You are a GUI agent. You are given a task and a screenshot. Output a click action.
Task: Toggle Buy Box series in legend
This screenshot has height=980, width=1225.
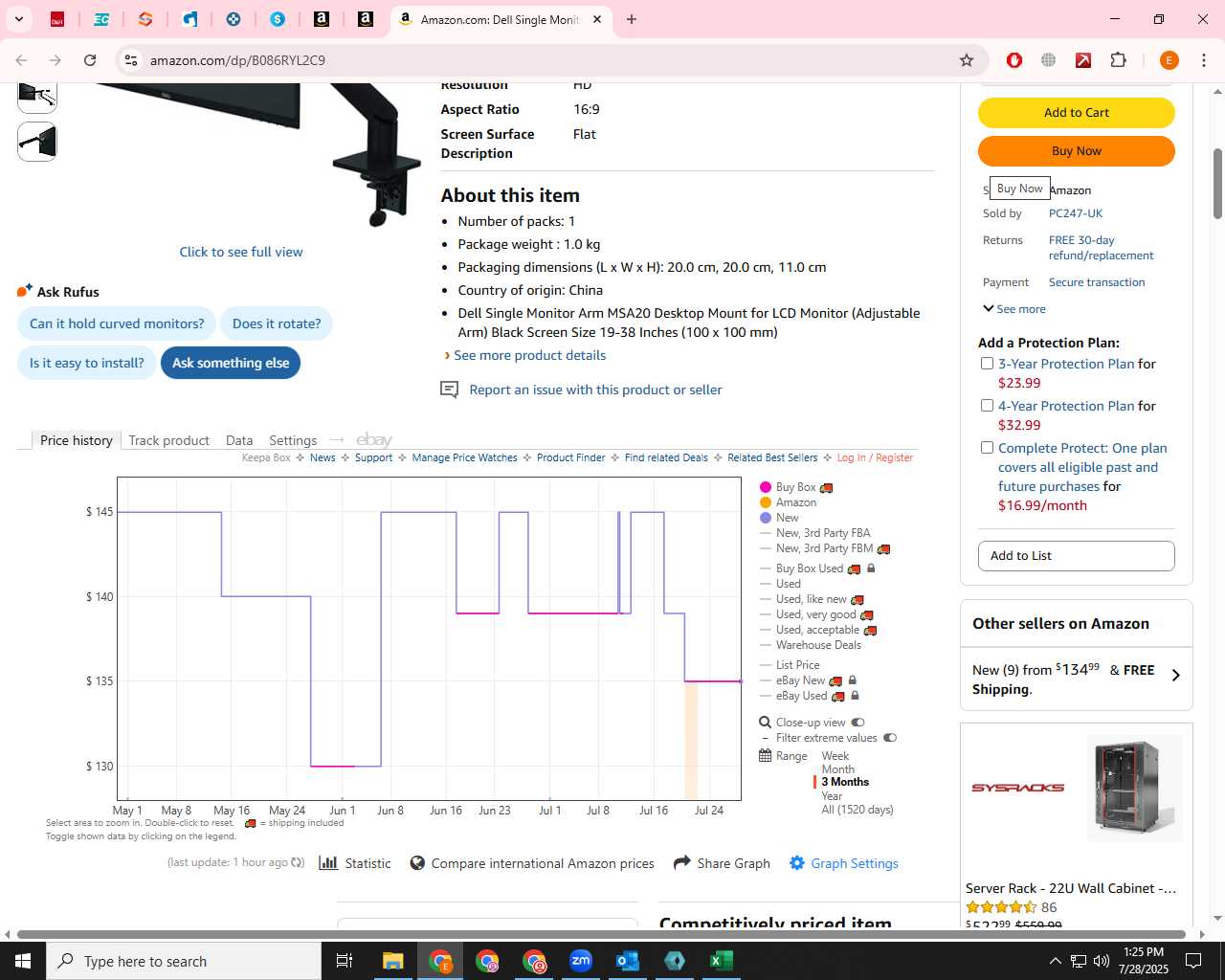795,487
